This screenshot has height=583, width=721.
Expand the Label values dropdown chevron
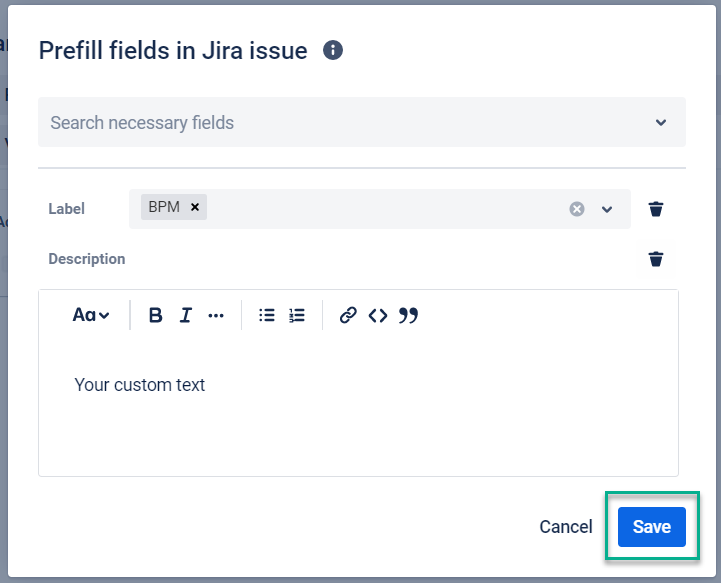tap(607, 209)
